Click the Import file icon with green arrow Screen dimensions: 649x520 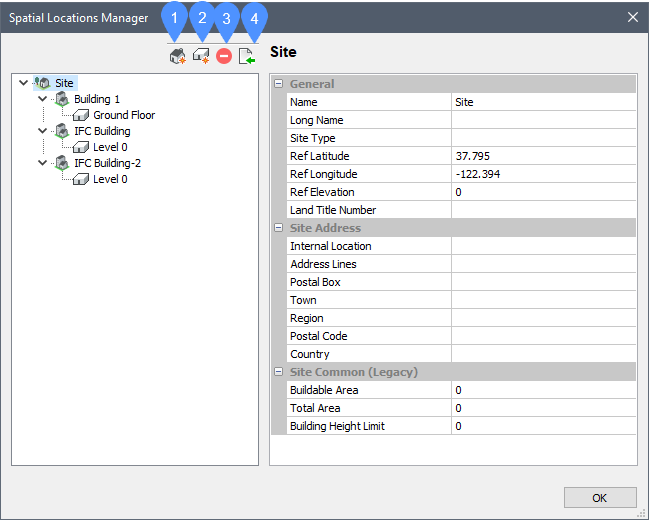(247, 57)
